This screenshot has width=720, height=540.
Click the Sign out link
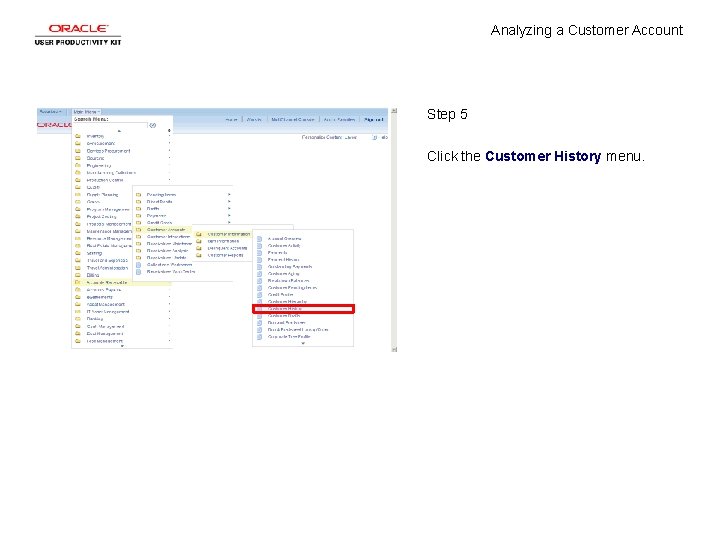point(373,119)
